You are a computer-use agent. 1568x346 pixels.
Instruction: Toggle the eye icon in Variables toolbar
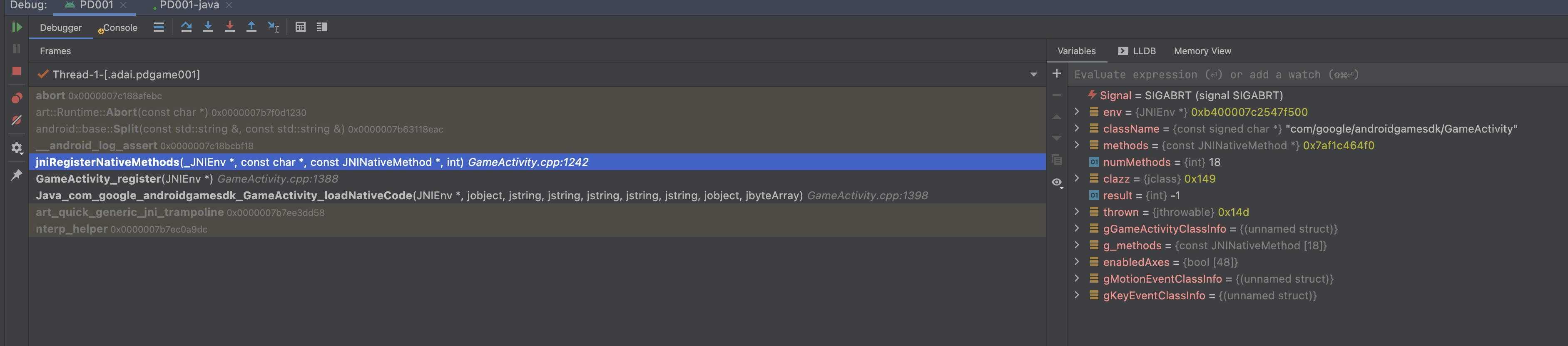pos(1057,182)
